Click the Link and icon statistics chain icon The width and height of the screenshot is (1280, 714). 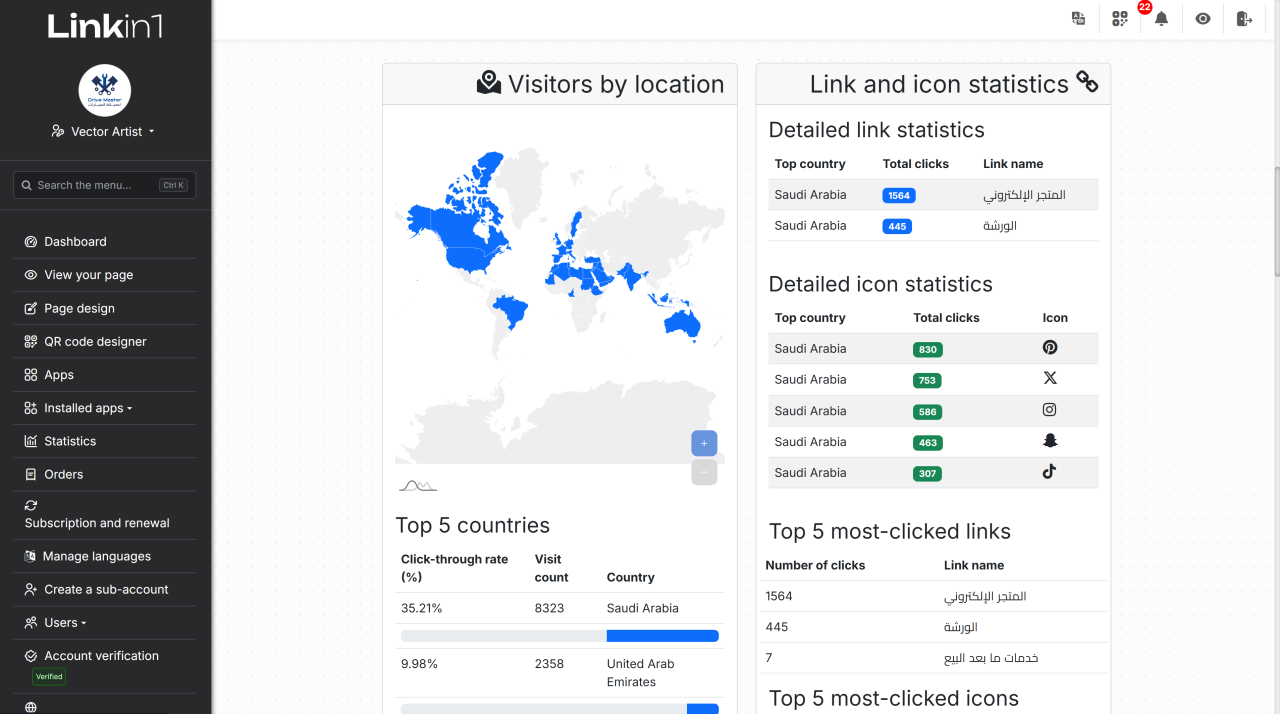point(1087,83)
